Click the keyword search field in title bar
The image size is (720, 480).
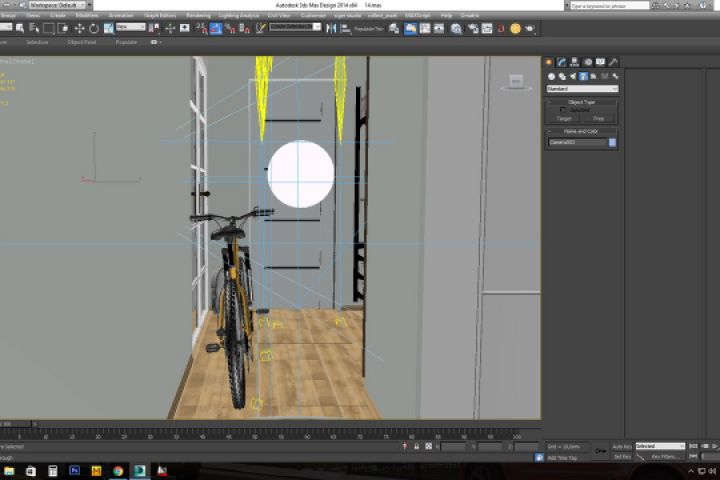coord(610,6)
